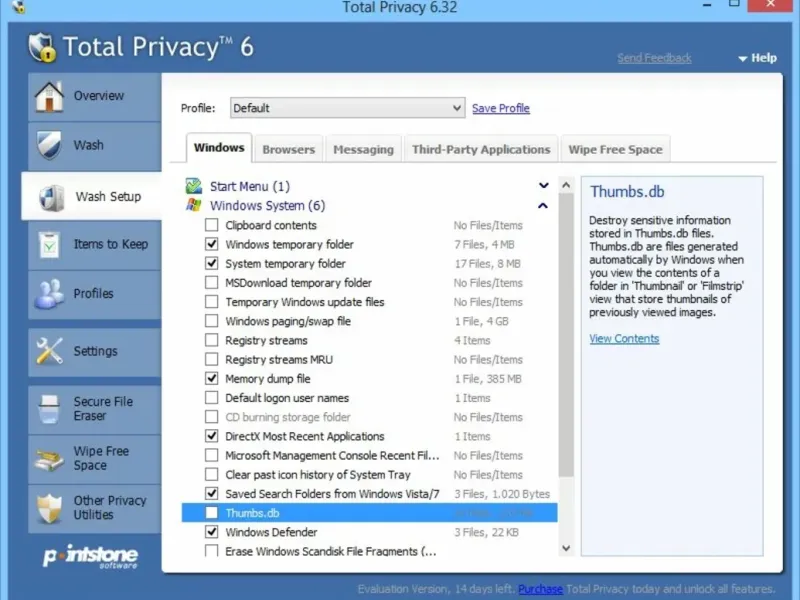
Task: Check CD burning storage folder checkbox
Action: 211,417
